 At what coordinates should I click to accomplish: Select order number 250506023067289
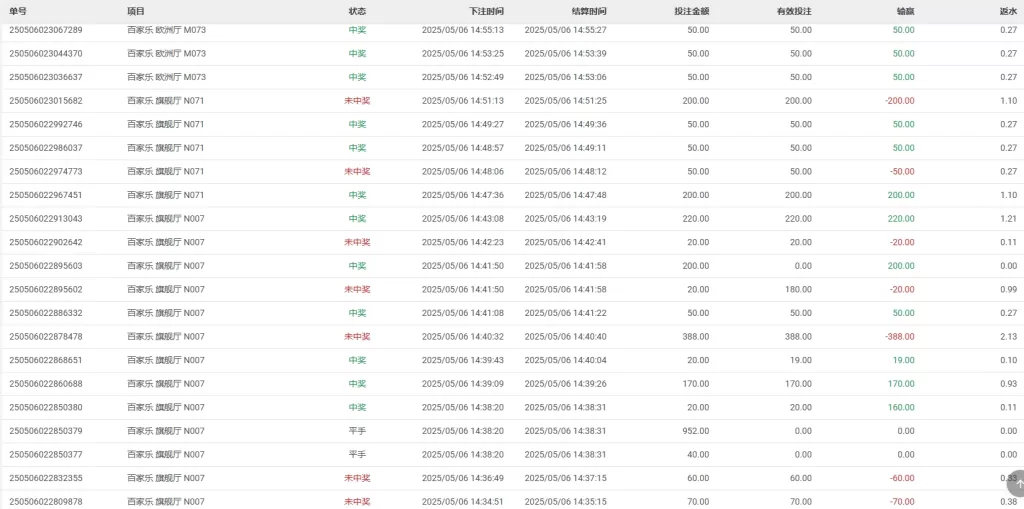pos(46,30)
